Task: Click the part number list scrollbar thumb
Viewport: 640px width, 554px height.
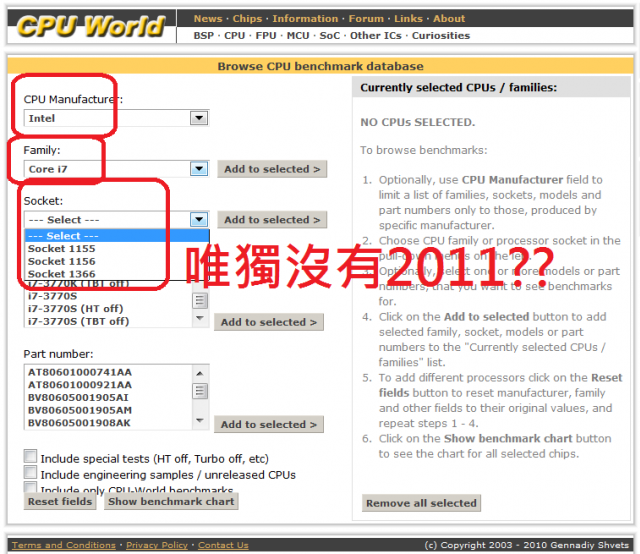Action: (x=200, y=391)
